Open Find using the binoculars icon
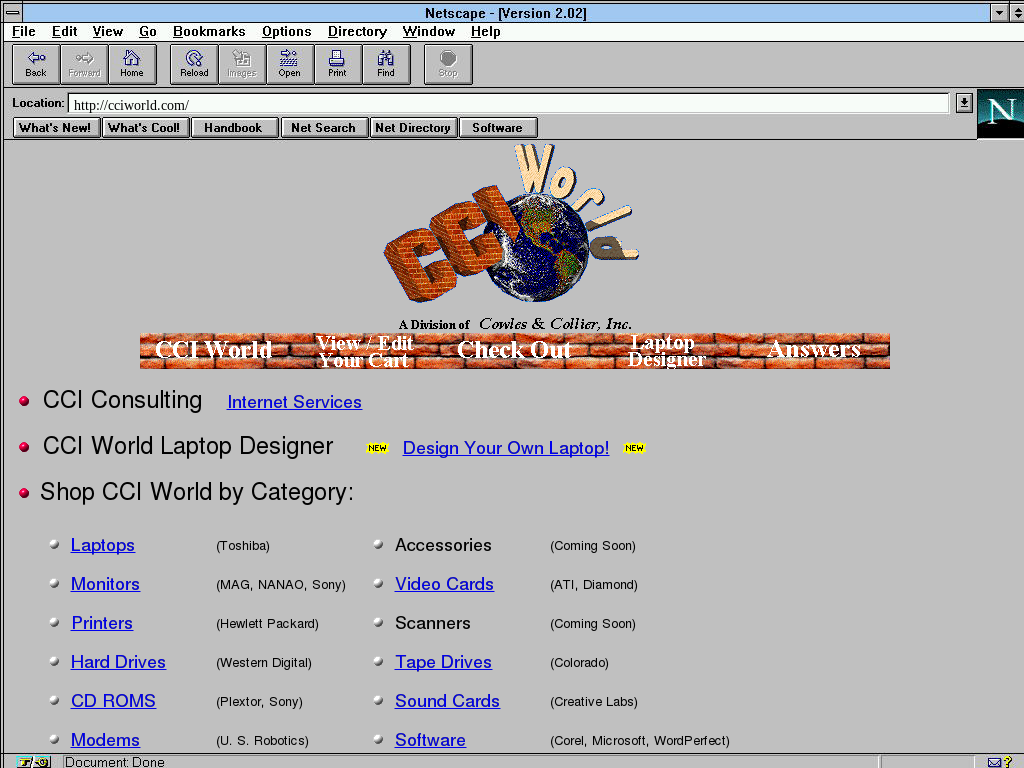Screen dimensions: 1024x768 (x=386, y=64)
